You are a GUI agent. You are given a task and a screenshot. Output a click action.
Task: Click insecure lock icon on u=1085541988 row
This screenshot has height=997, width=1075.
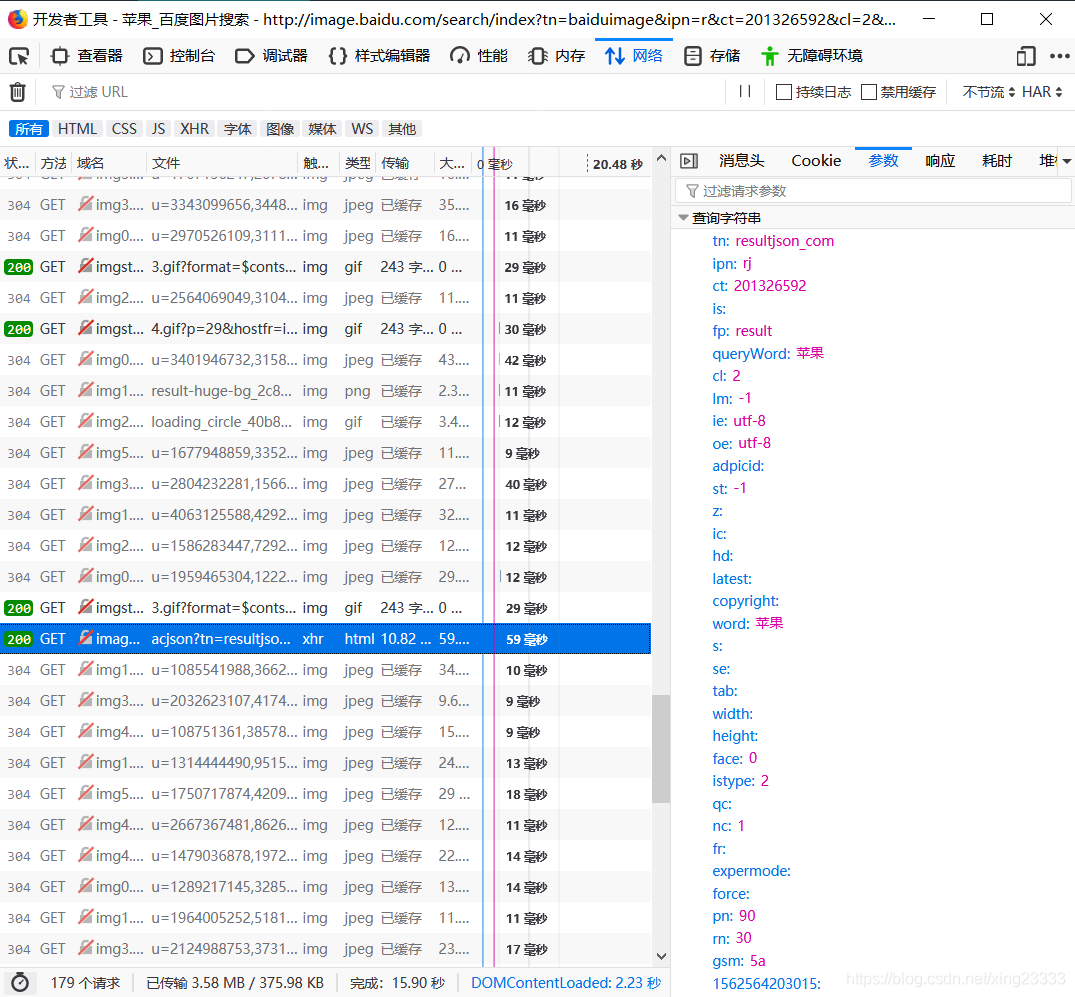[85, 669]
